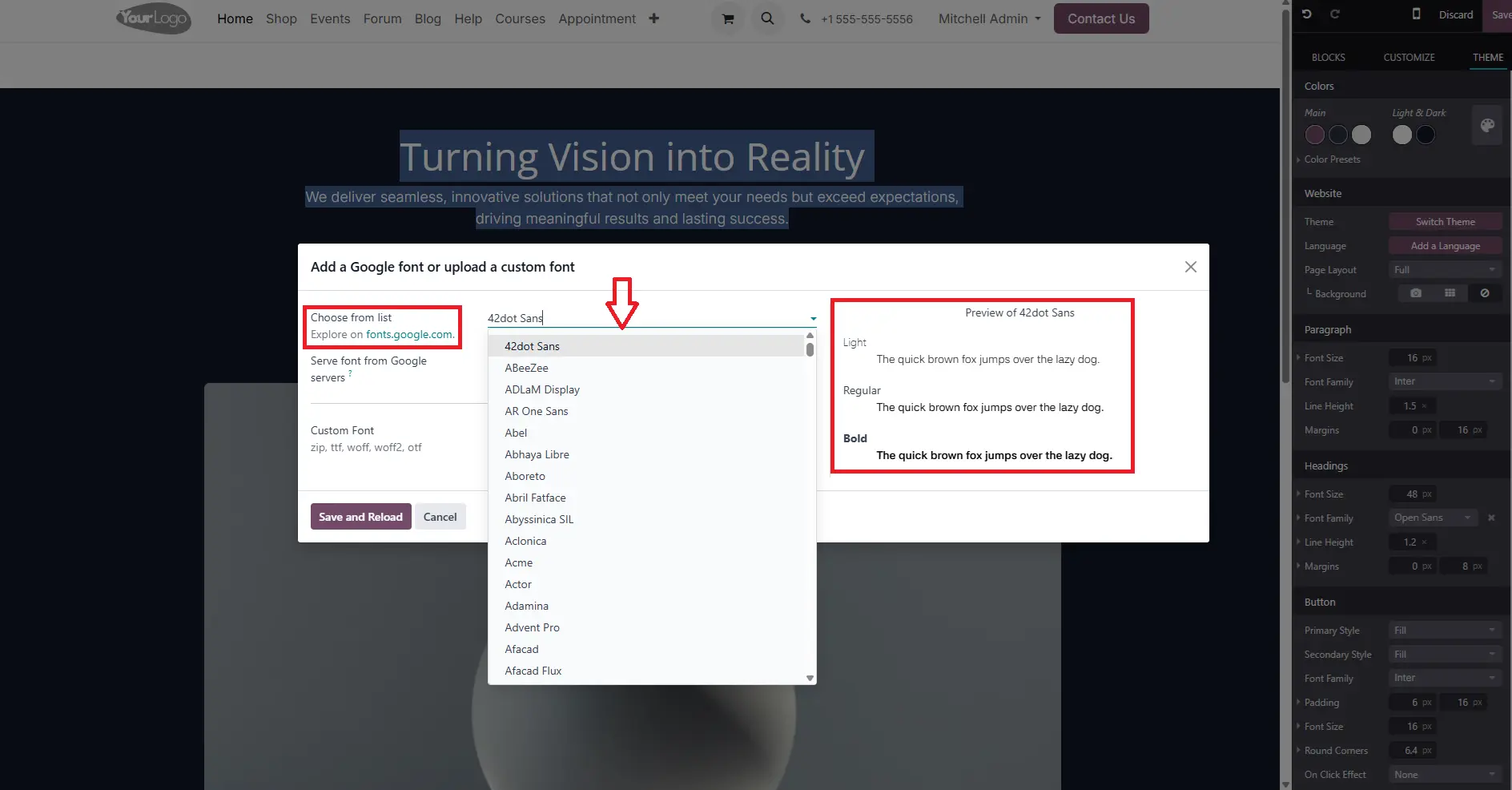Click the Switch Theme button
This screenshot has width=1512, height=790.
1445,222
